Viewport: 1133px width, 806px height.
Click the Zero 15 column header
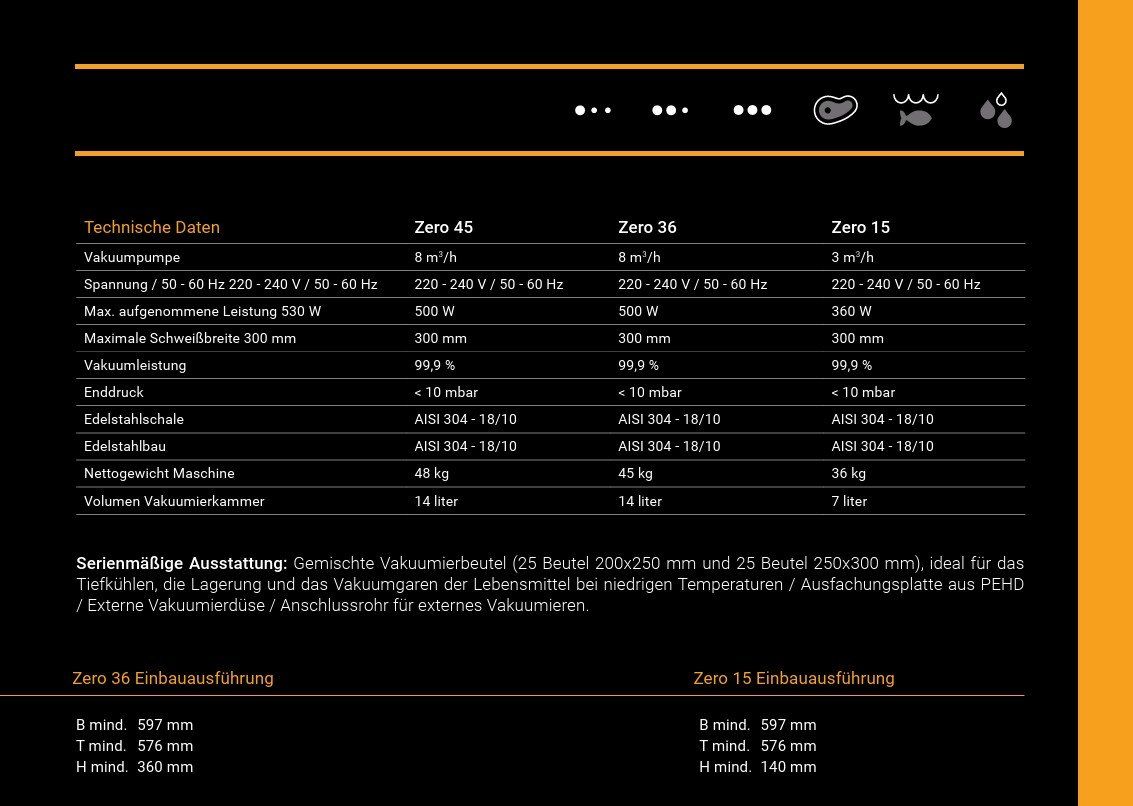(861, 227)
